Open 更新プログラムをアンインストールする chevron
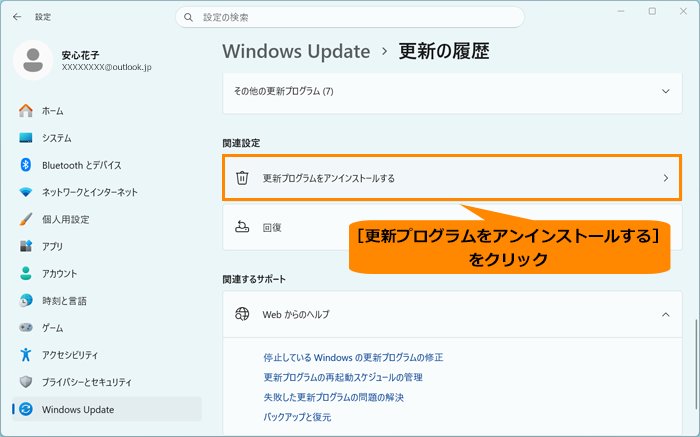Screen dimensions: 700x437 pyautogui.click(x=665, y=178)
